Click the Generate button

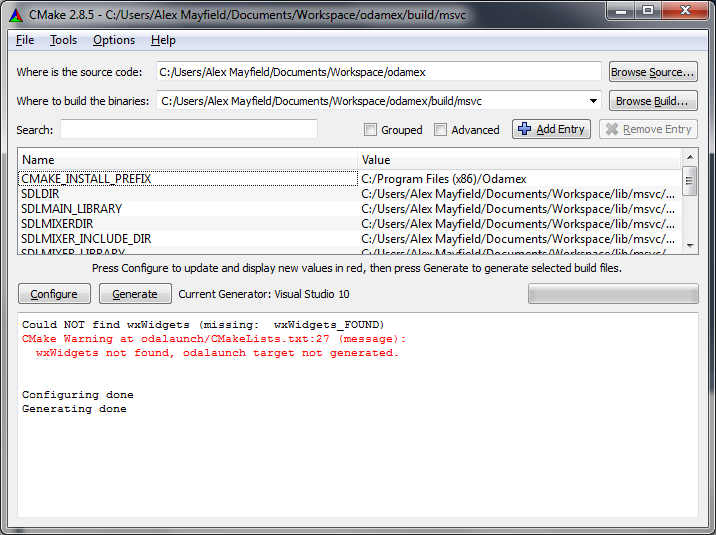click(135, 294)
